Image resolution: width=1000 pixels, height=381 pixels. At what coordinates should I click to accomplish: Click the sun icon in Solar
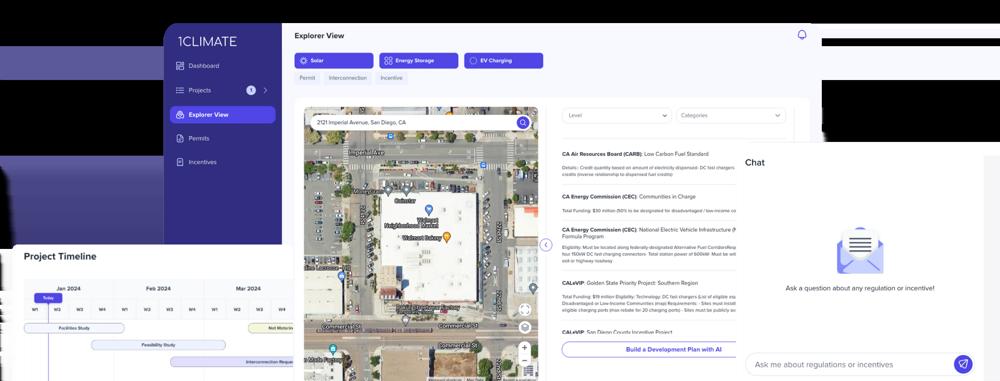click(x=304, y=61)
